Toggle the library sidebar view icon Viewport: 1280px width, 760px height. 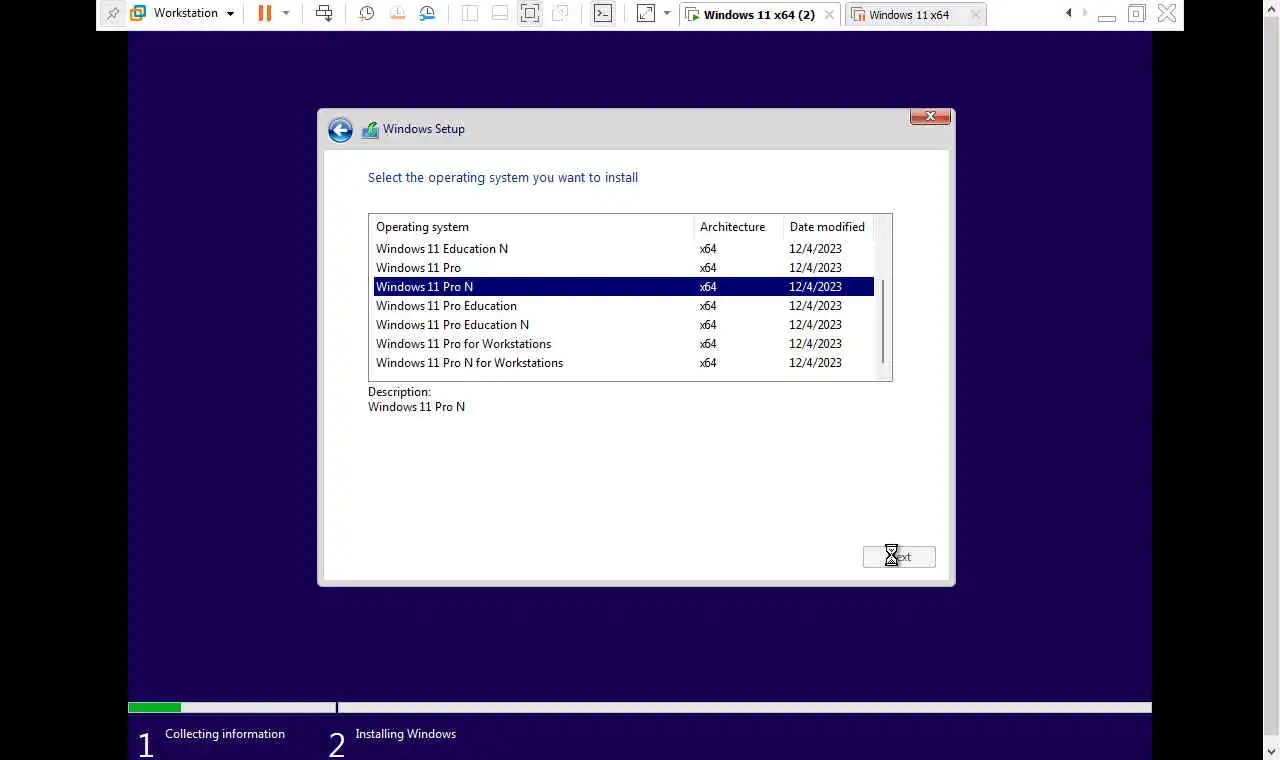pyautogui.click(x=470, y=14)
